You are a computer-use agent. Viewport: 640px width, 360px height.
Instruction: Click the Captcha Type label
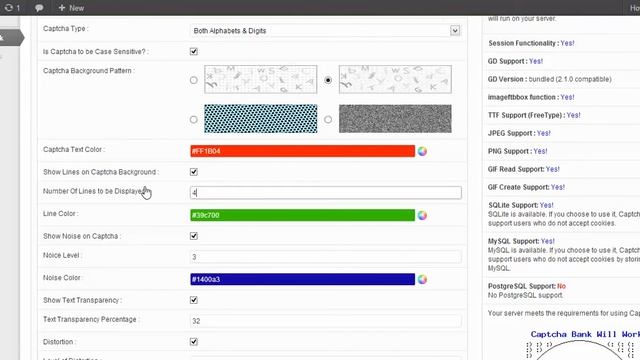point(65,29)
